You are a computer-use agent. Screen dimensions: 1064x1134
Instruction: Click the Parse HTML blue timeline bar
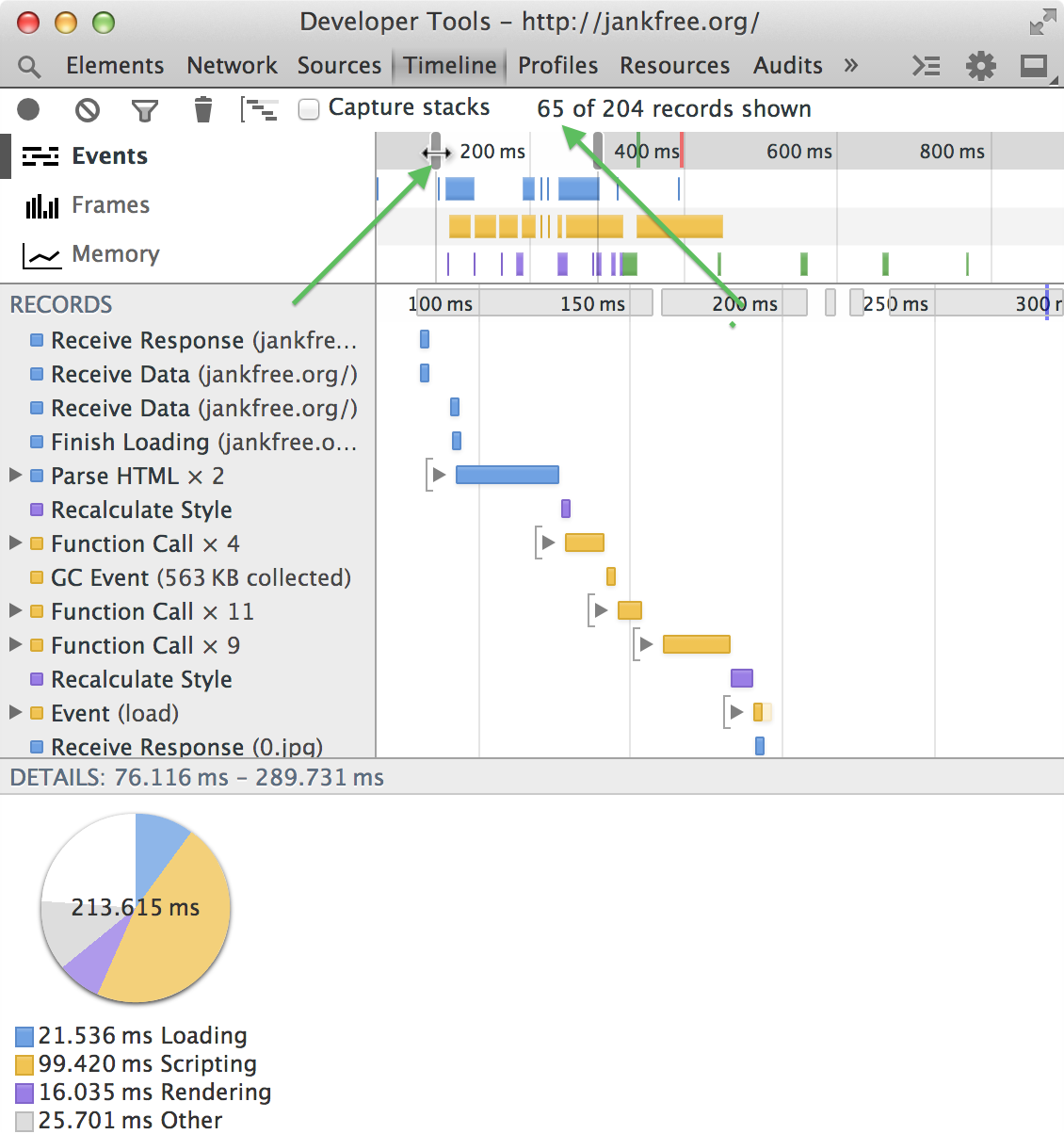point(507,475)
